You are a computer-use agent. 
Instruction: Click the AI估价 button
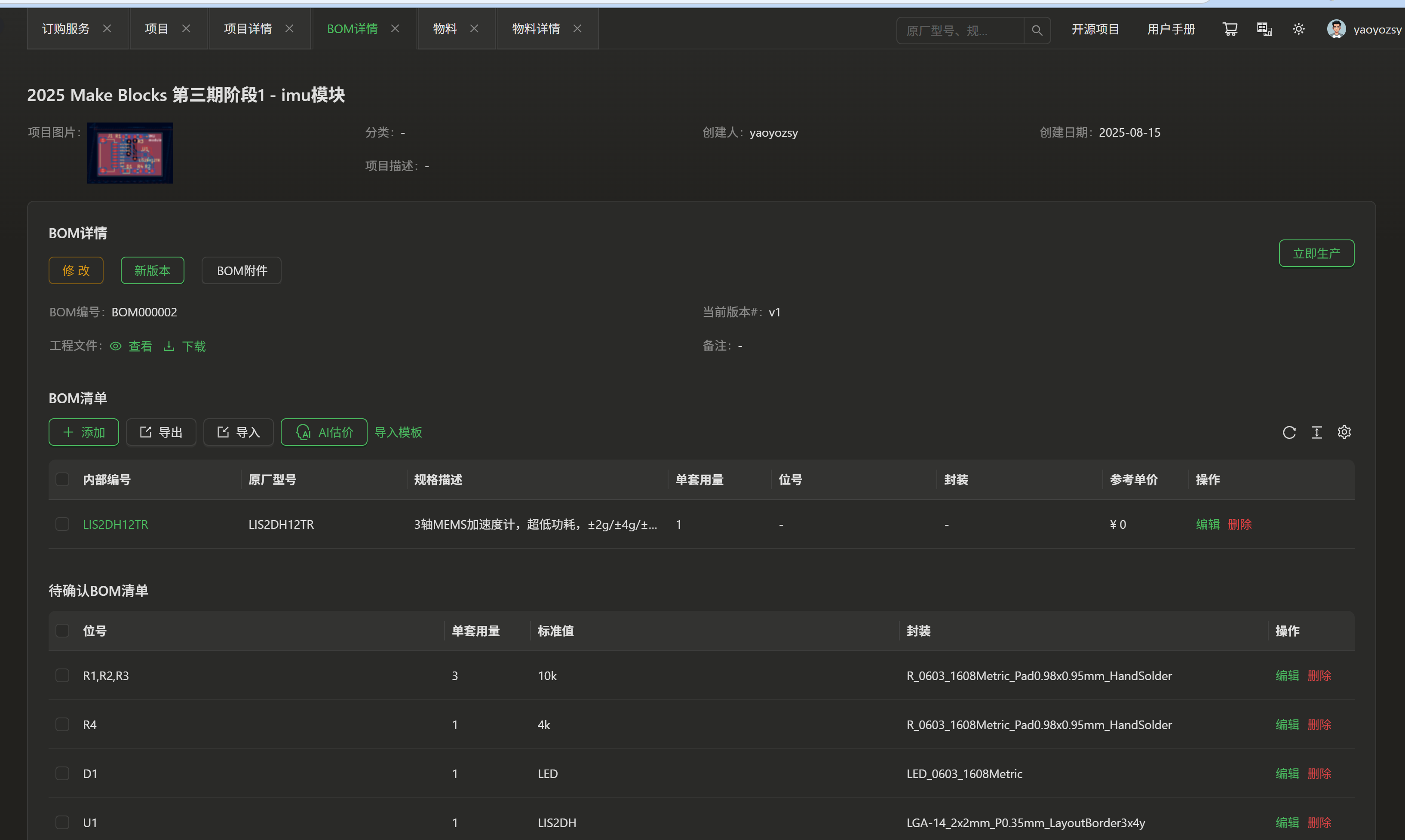click(x=324, y=432)
